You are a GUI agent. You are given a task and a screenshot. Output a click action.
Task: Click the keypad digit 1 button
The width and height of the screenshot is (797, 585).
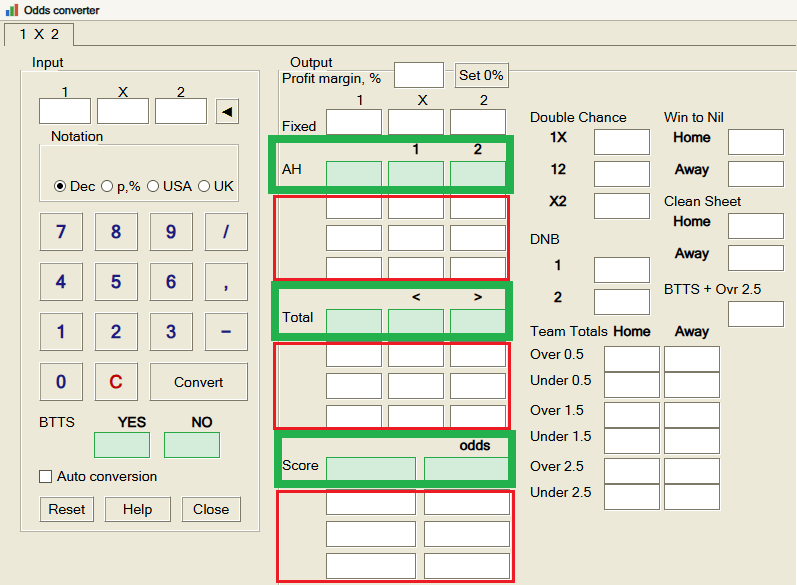pos(61,331)
